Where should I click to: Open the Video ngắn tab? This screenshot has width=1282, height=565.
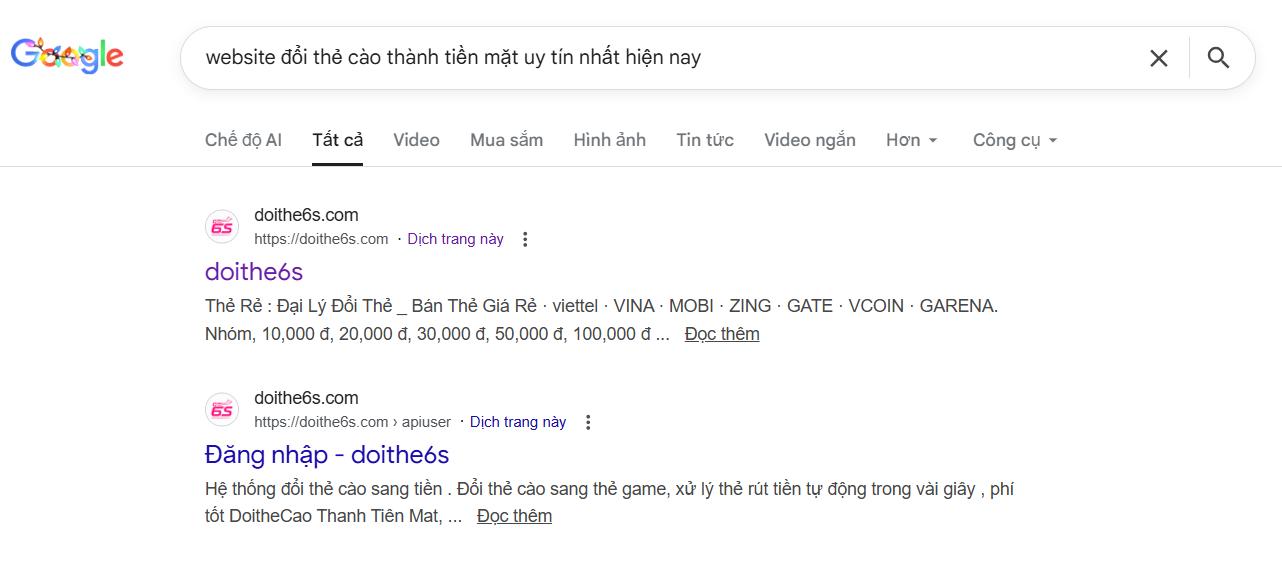[810, 140]
